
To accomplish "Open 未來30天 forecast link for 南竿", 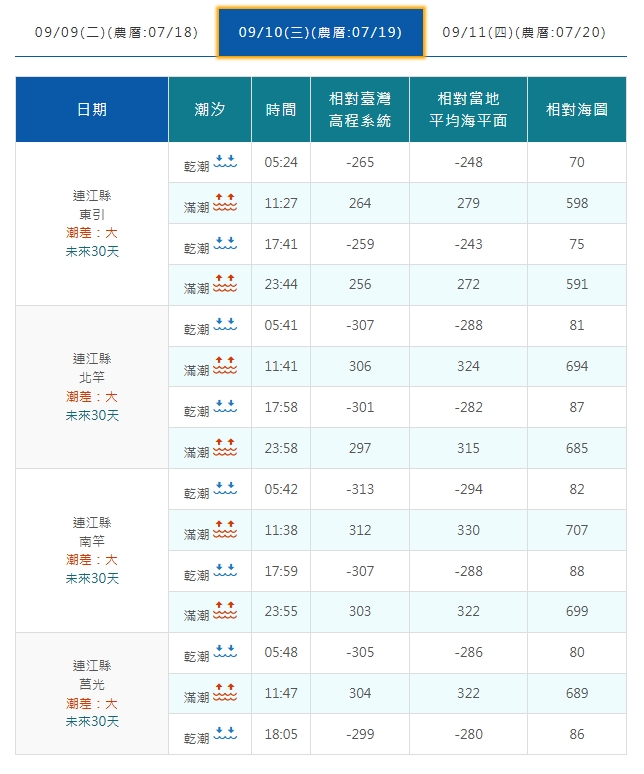I will point(92,578).
